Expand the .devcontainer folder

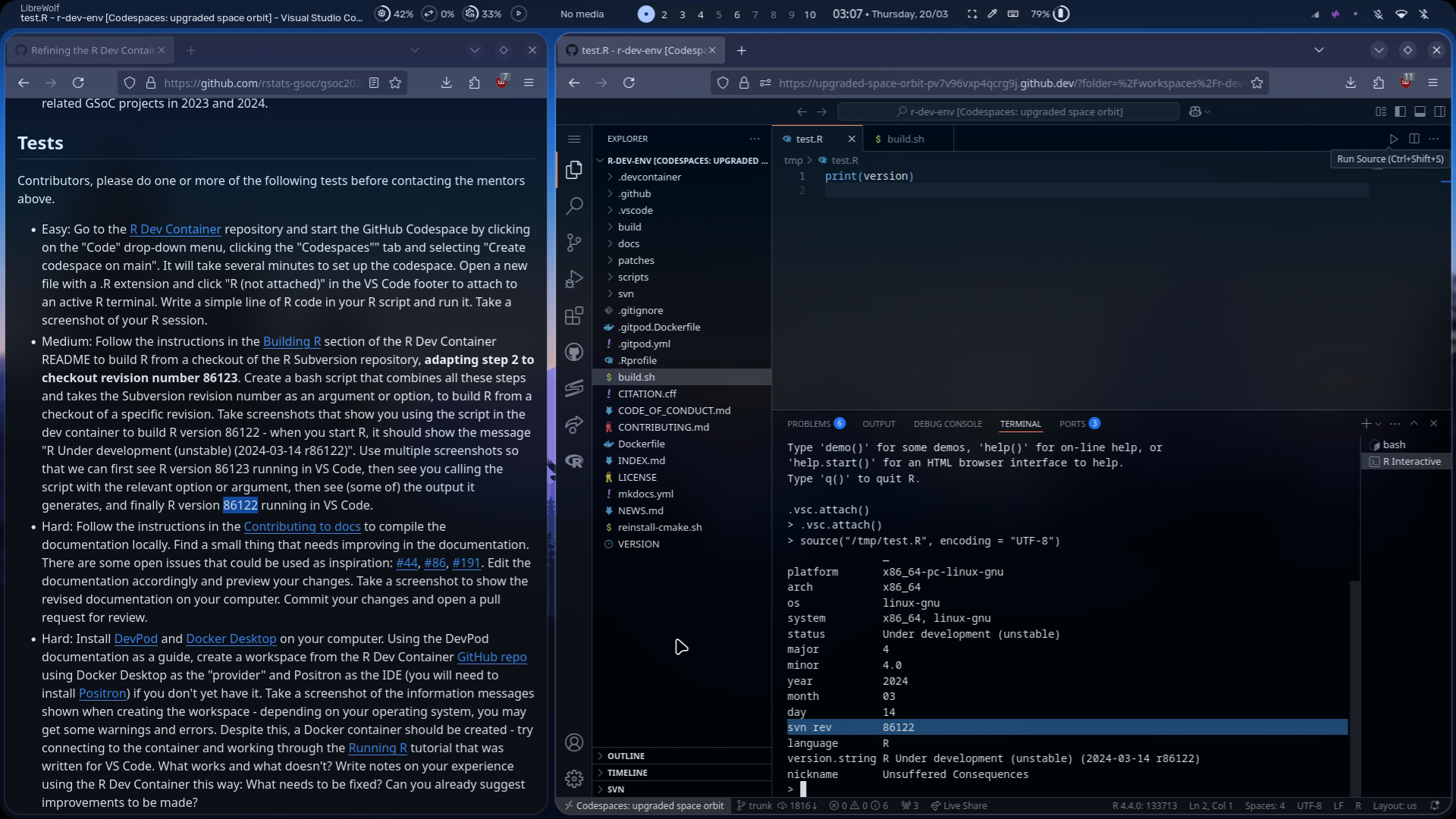click(x=682, y=177)
